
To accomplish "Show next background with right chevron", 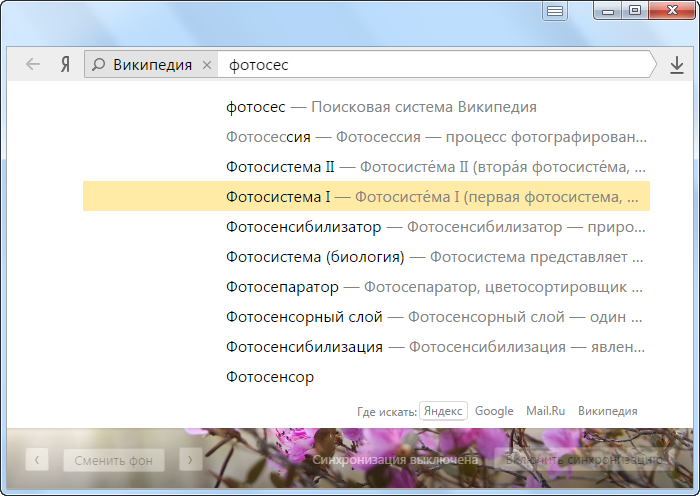I will pos(190,460).
